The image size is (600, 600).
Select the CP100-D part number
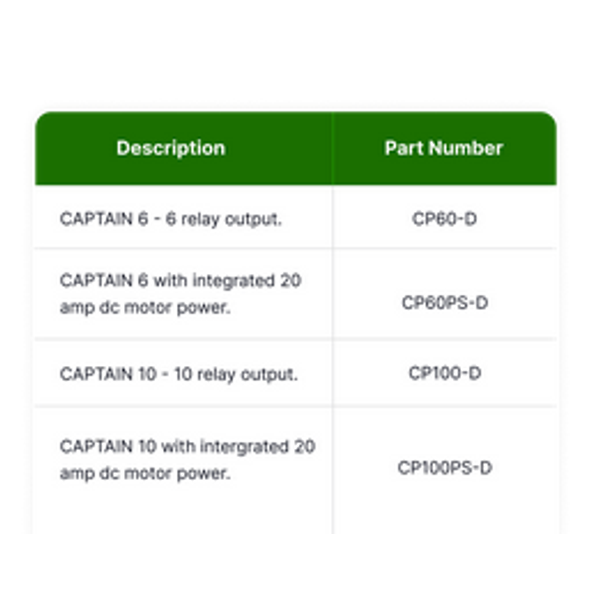pos(445,373)
